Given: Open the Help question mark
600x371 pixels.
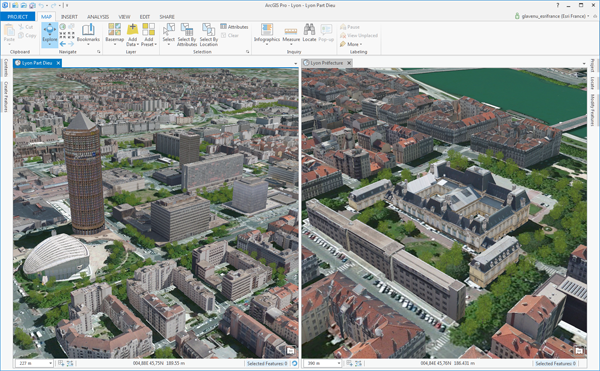Looking at the screenshot, I should [x=558, y=5].
